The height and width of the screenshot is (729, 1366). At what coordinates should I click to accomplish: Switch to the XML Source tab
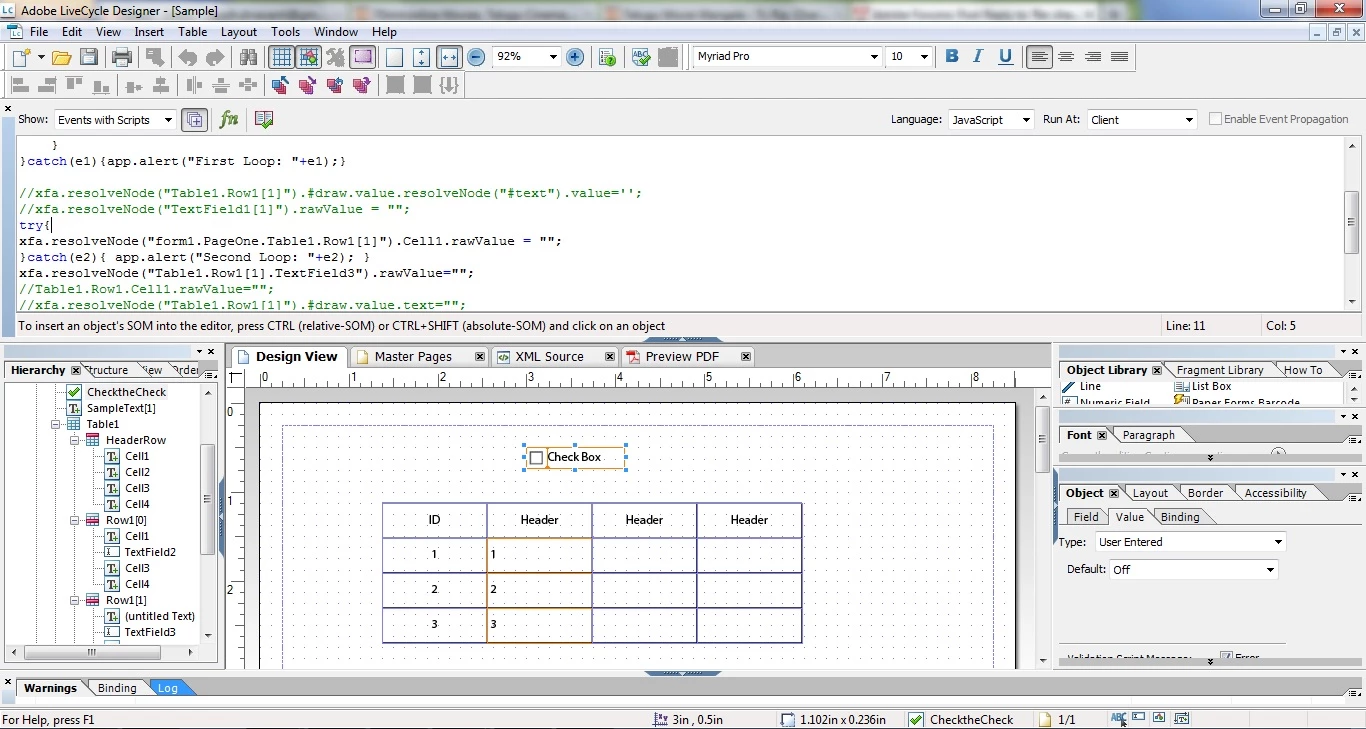coord(549,356)
